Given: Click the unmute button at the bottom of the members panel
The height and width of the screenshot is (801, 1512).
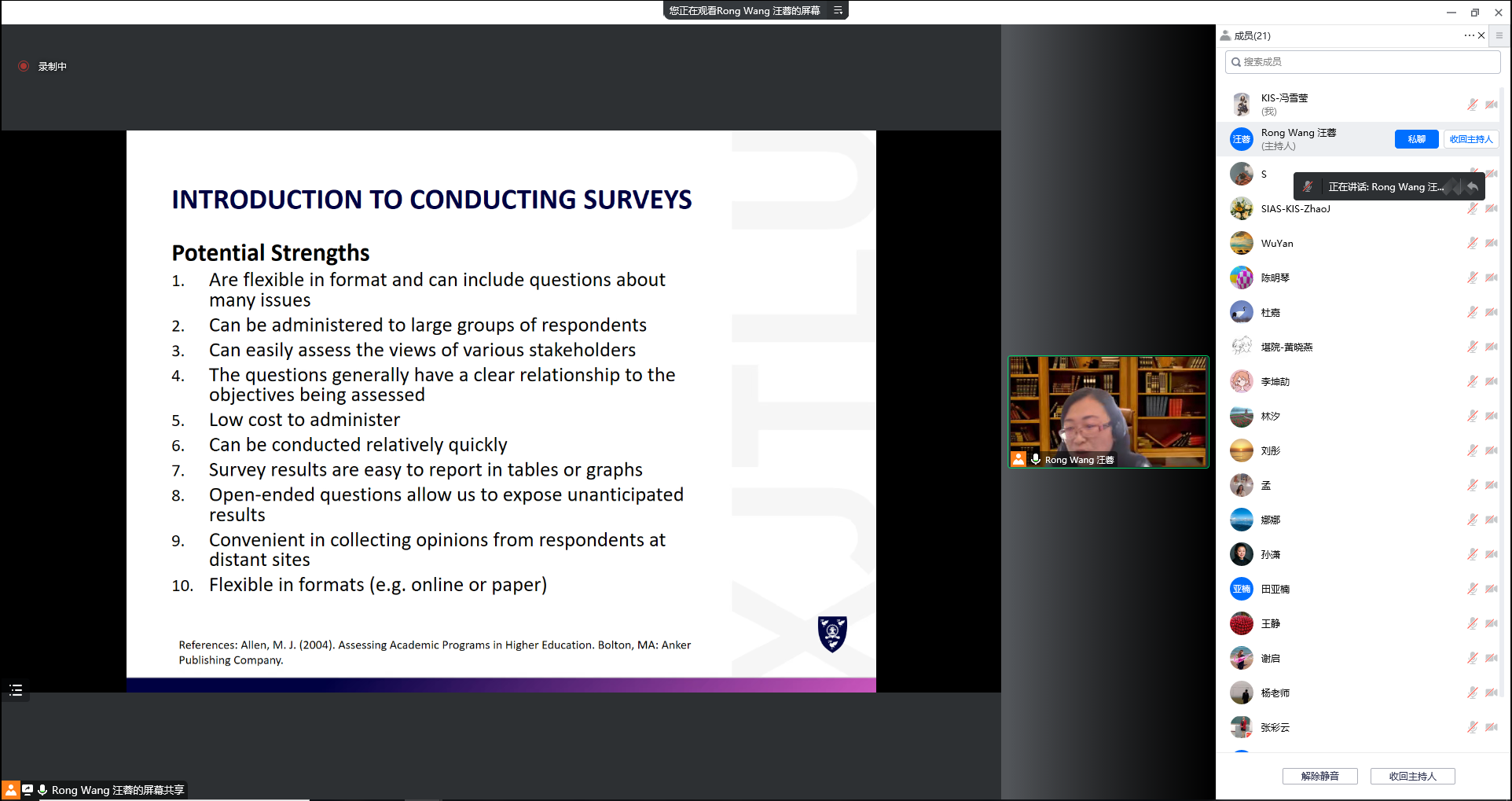Looking at the screenshot, I should [1320, 776].
